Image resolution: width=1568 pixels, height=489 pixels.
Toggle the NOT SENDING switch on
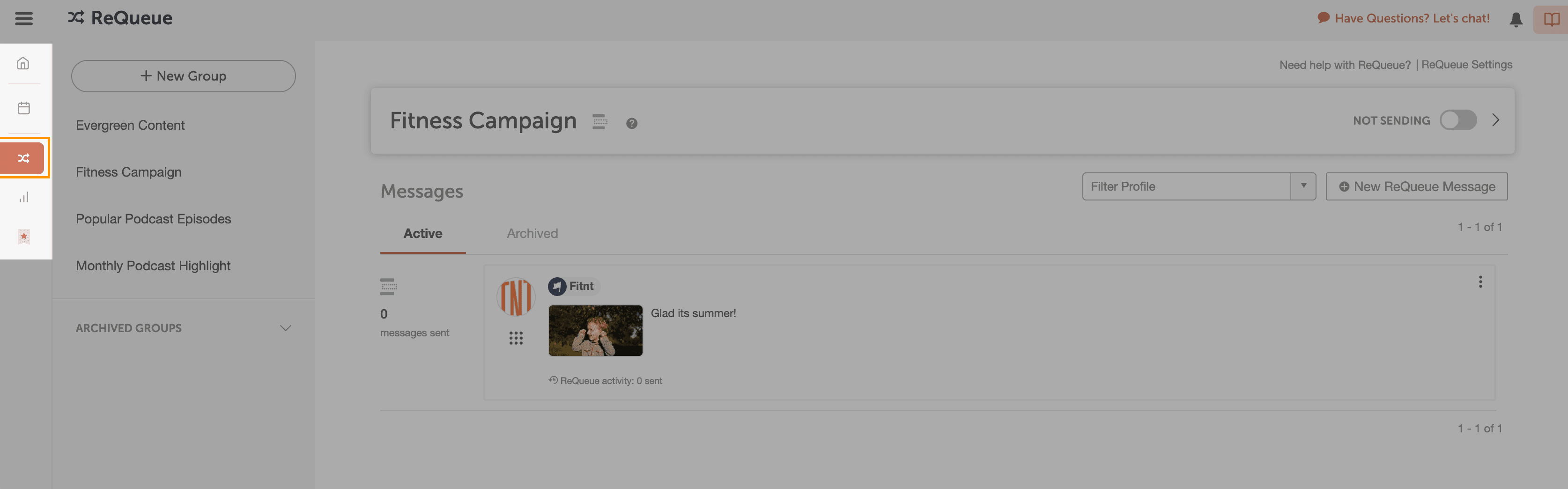(x=1457, y=120)
